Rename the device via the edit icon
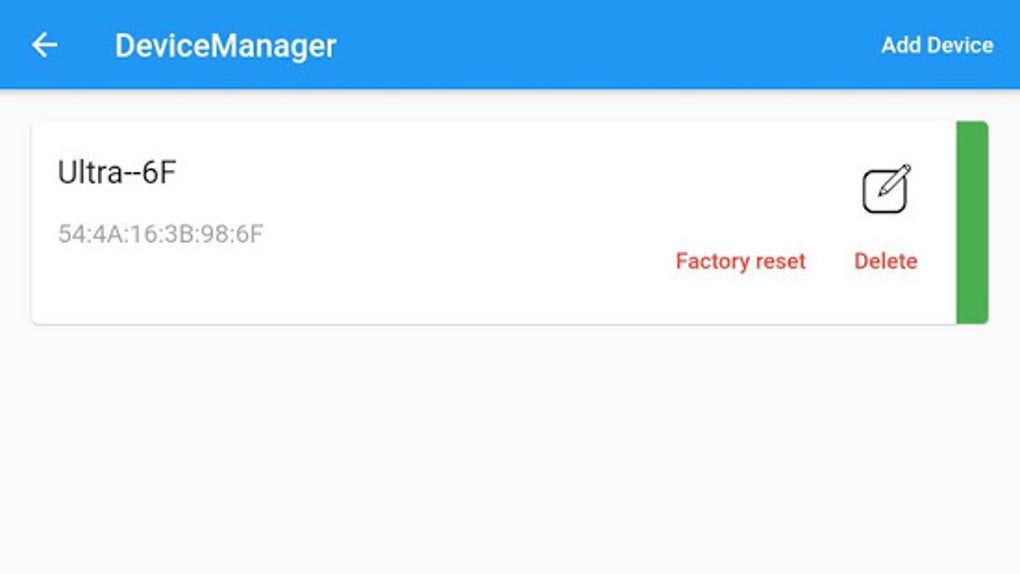This screenshot has width=1020, height=574. tap(886, 189)
